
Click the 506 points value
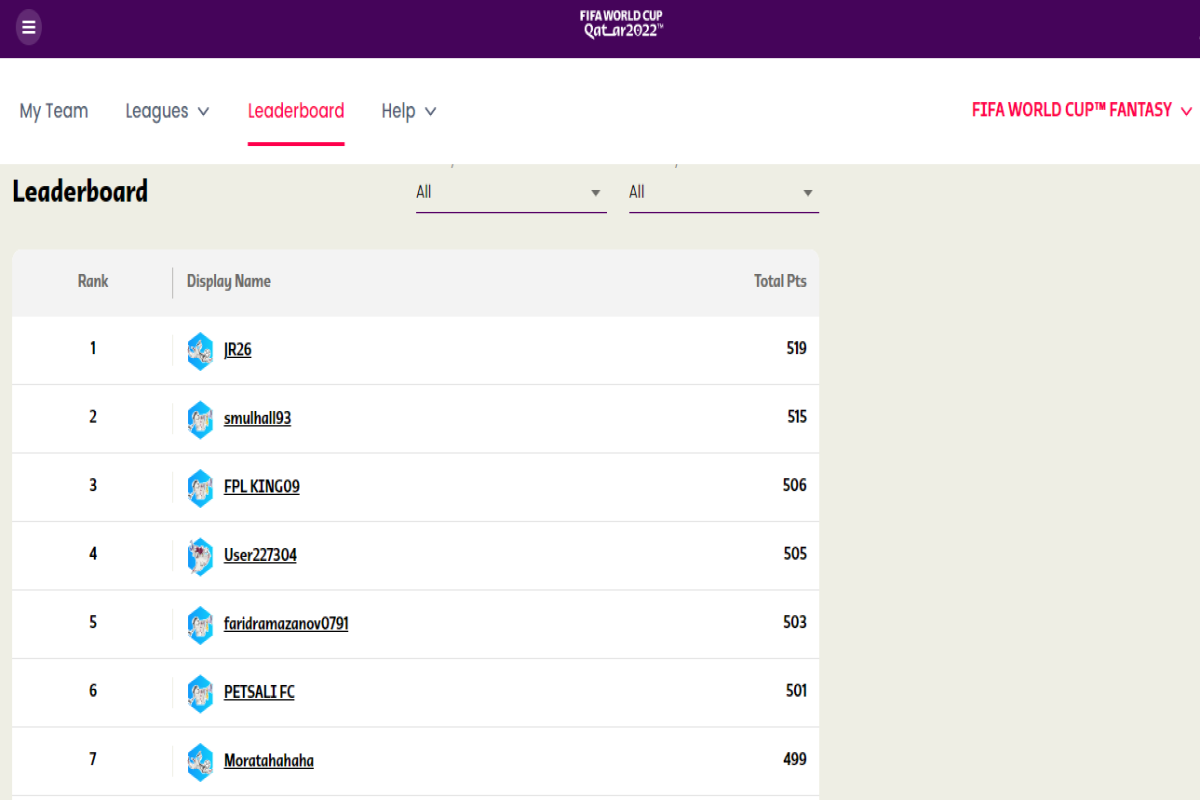(x=794, y=485)
